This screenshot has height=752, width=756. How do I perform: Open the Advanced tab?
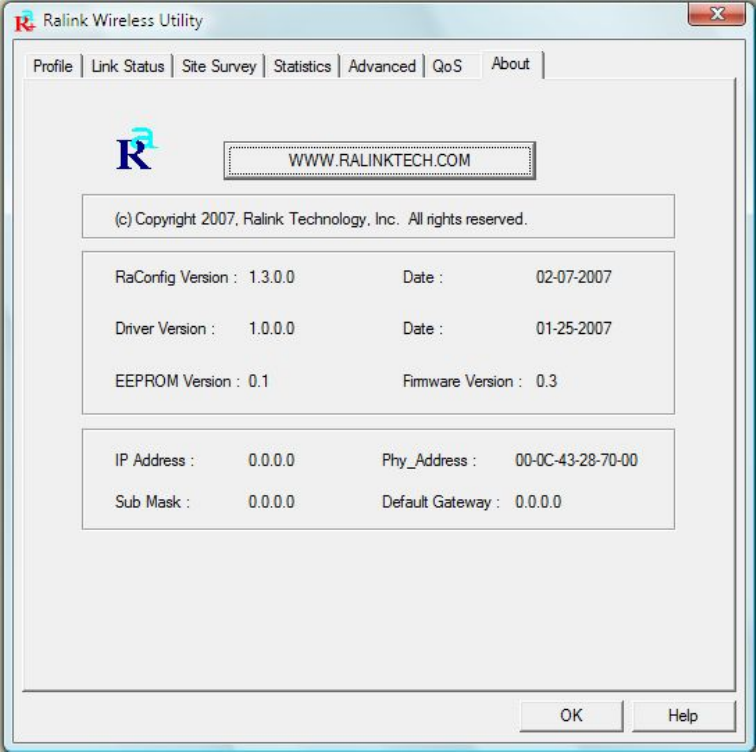(x=382, y=66)
